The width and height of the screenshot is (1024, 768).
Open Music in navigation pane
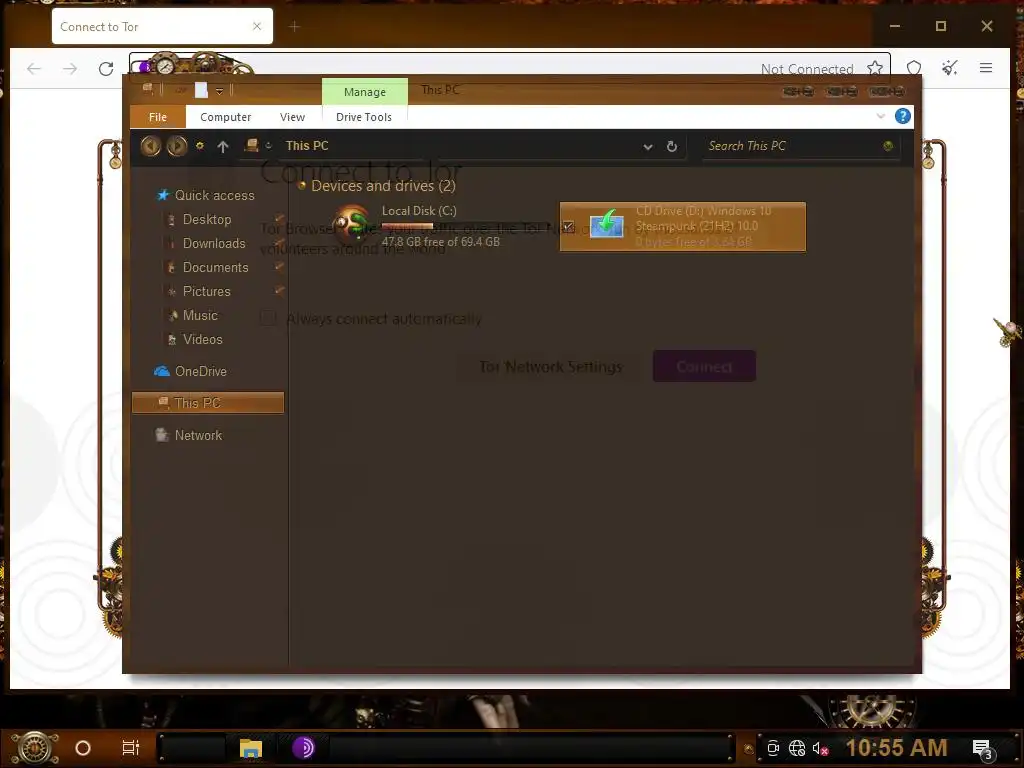[x=200, y=315]
